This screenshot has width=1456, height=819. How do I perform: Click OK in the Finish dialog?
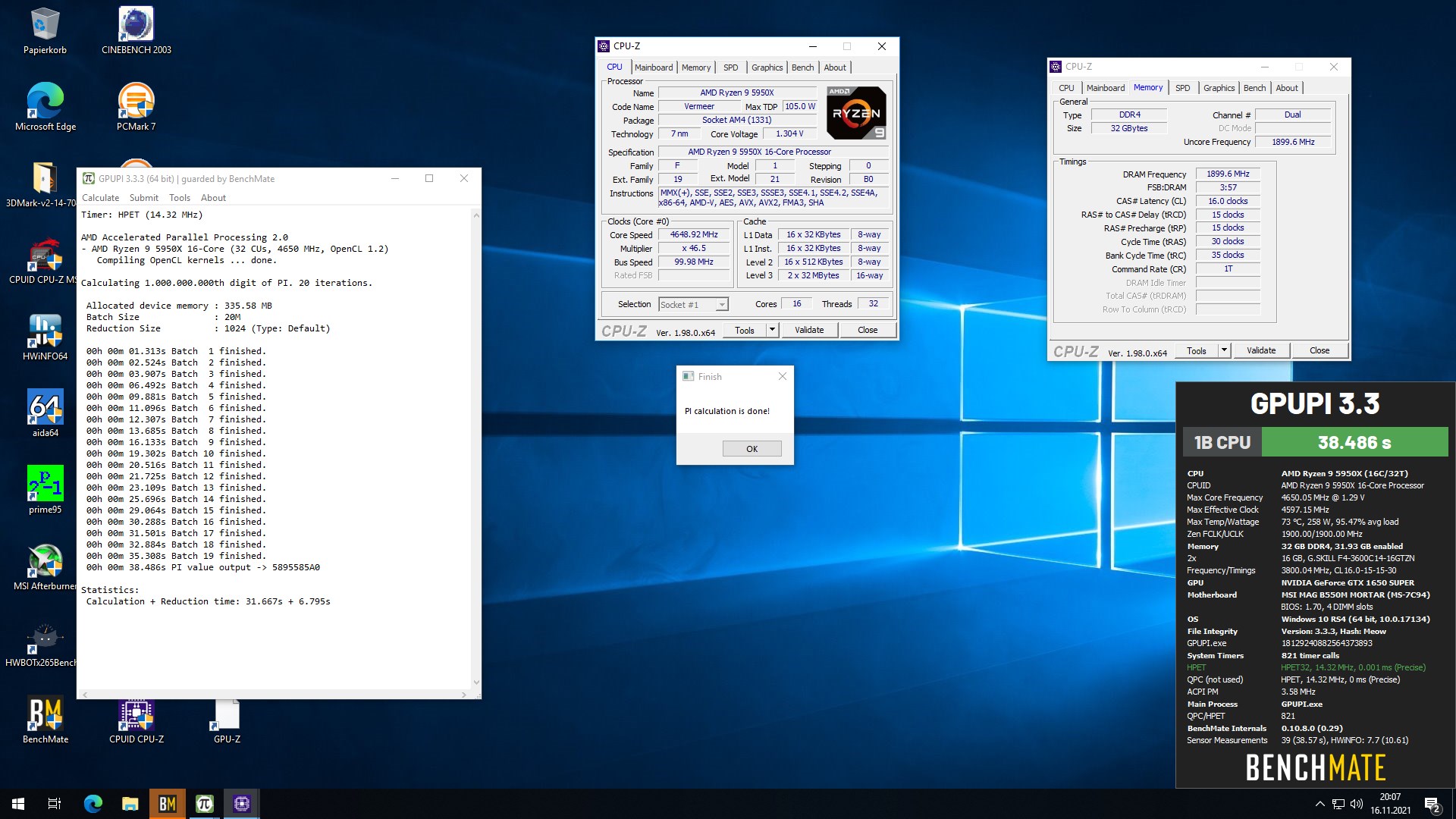752,449
